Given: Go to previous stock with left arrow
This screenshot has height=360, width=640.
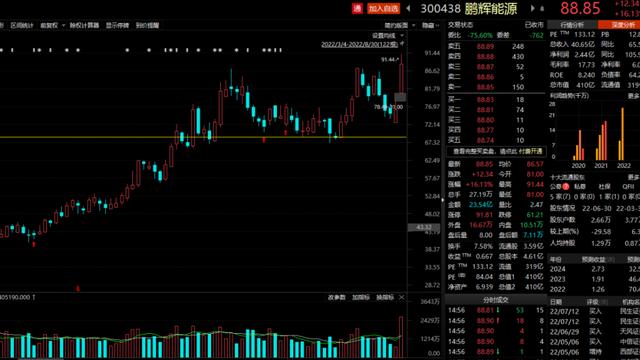Looking at the screenshot, I should click(408, 8).
